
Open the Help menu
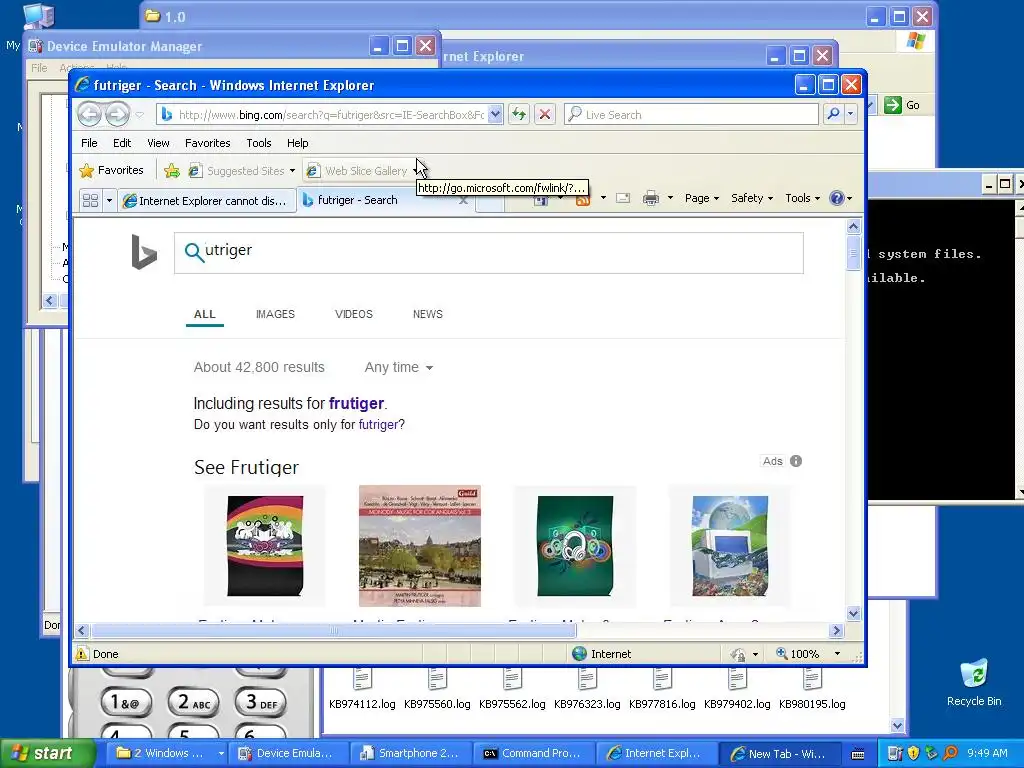pyautogui.click(x=297, y=143)
